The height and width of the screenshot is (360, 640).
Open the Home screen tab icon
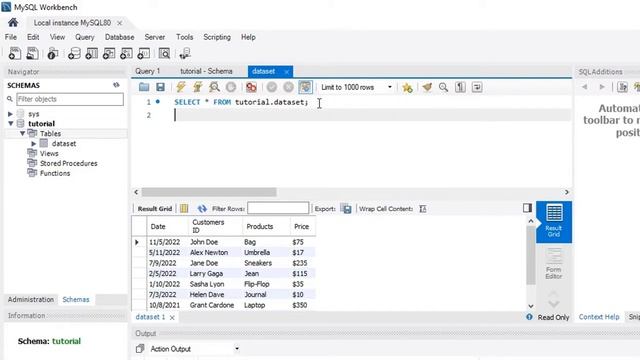[13, 22]
